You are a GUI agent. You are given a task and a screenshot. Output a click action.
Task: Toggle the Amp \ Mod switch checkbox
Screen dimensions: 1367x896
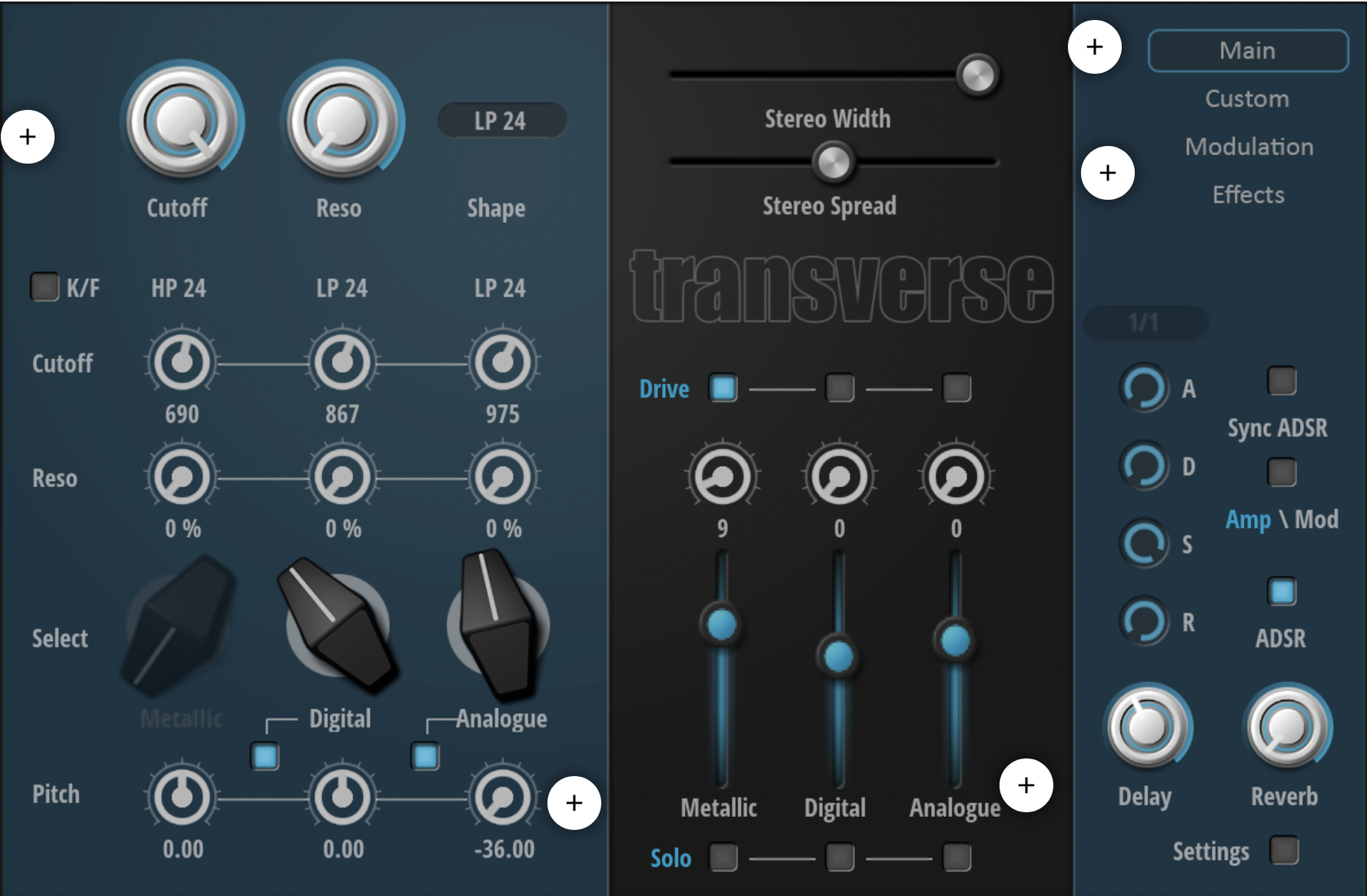[x=1282, y=472]
